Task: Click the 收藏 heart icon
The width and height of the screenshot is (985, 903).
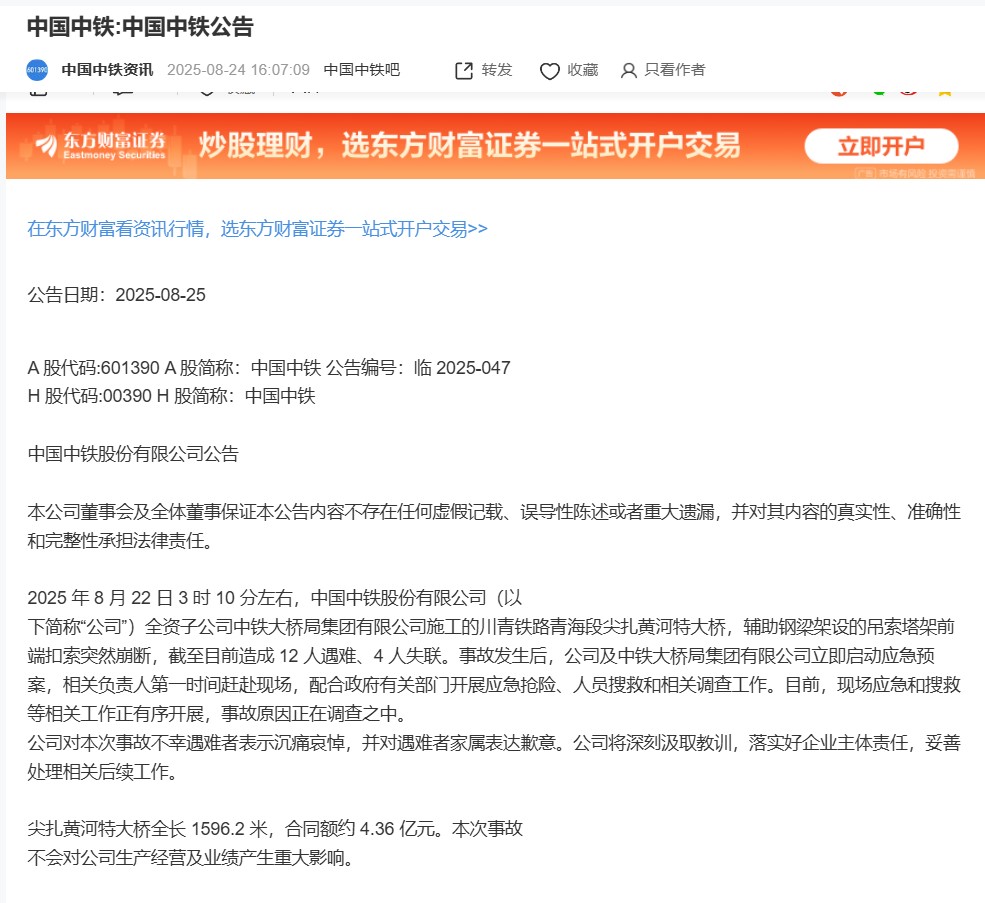Action: point(550,71)
